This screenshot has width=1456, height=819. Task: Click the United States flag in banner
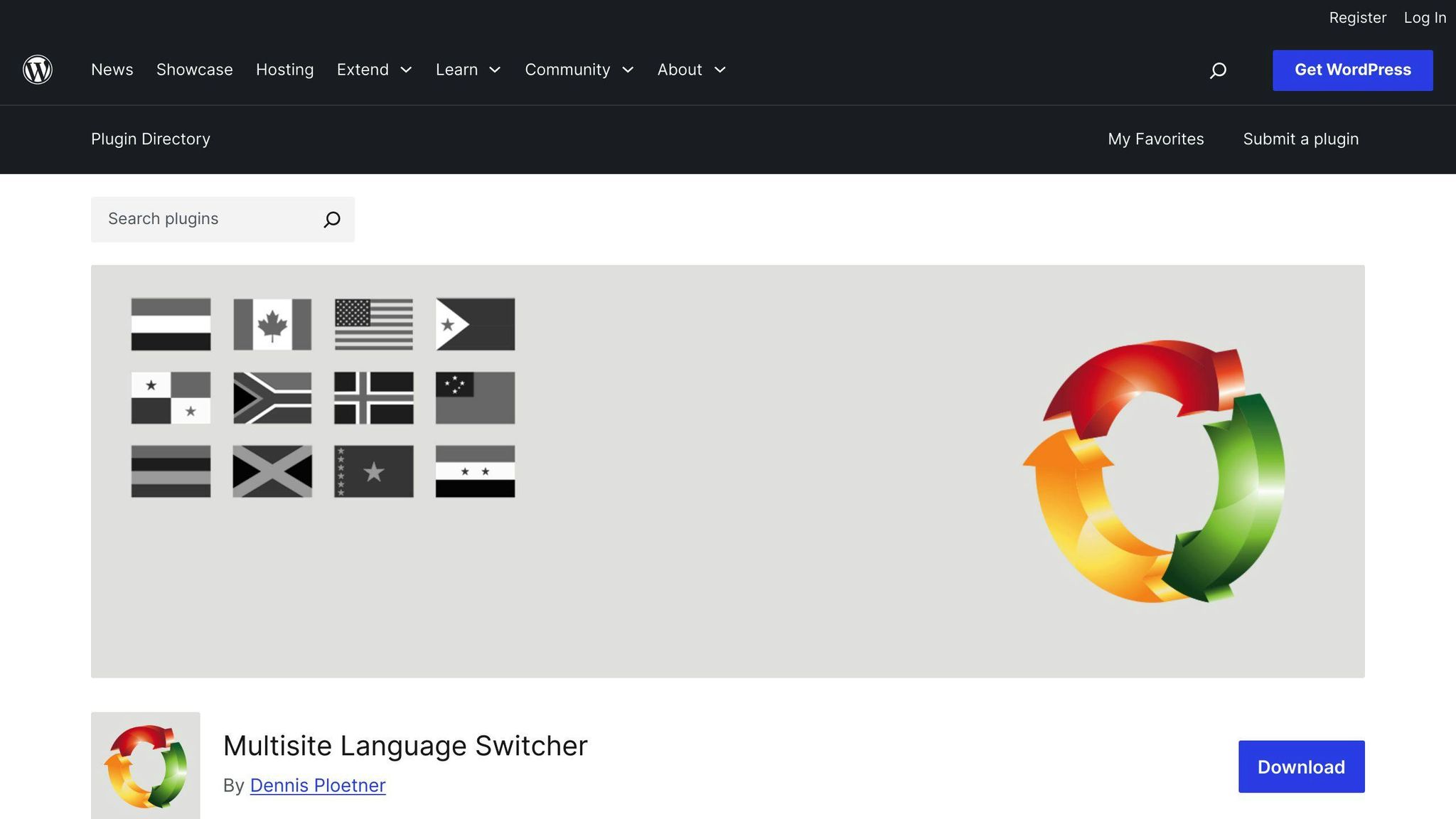[x=374, y=324]
